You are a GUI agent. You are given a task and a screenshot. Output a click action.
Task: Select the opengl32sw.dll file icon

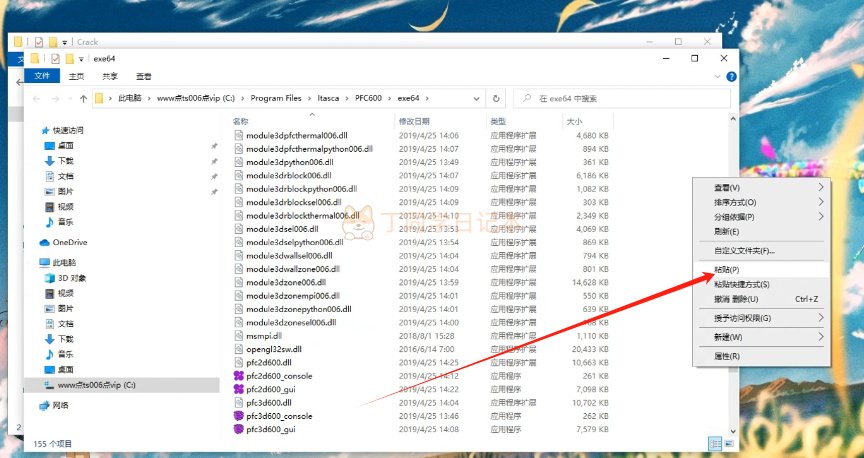(x=238, y=349)
